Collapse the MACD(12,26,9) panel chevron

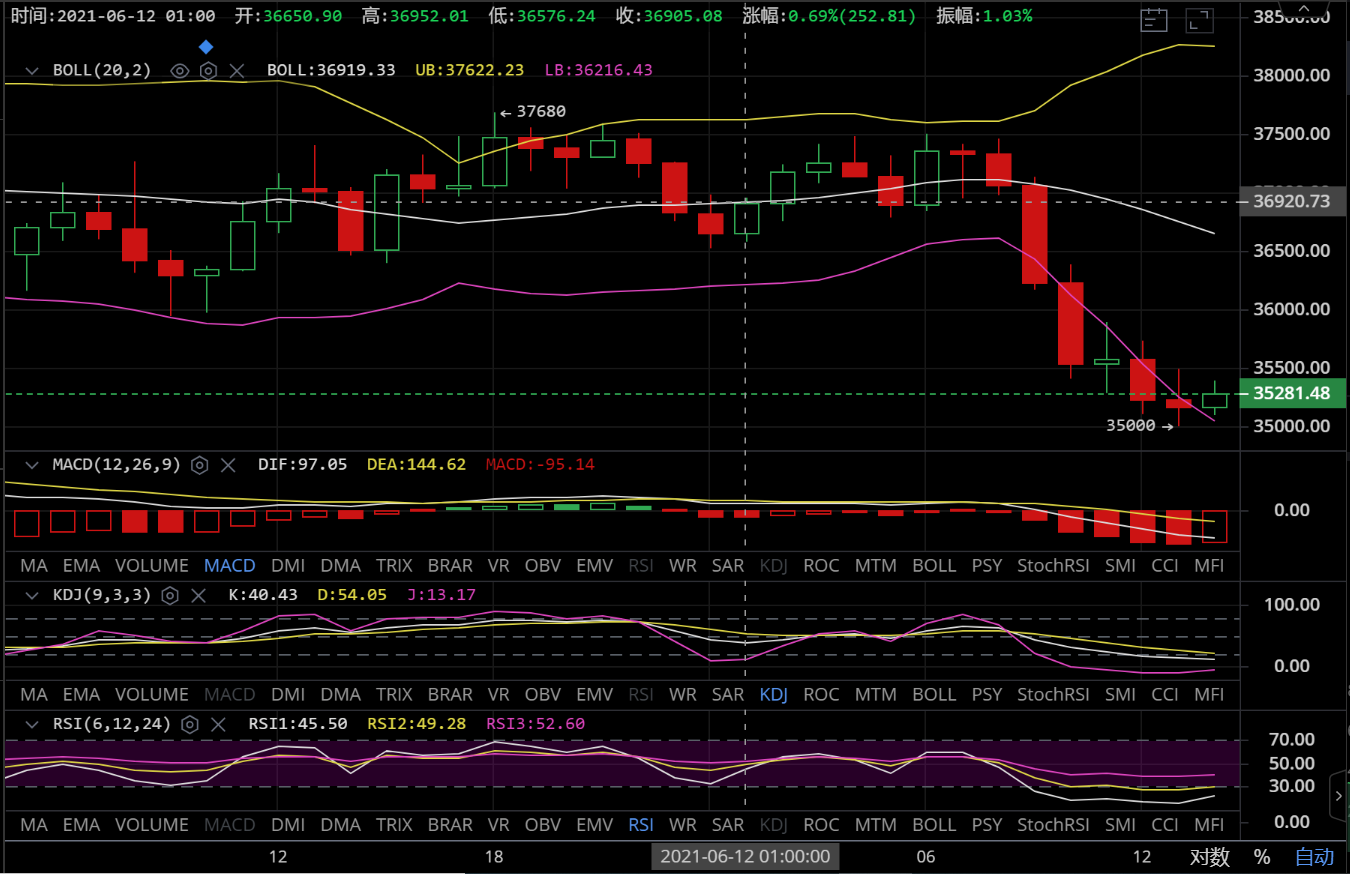pos(33,465)
